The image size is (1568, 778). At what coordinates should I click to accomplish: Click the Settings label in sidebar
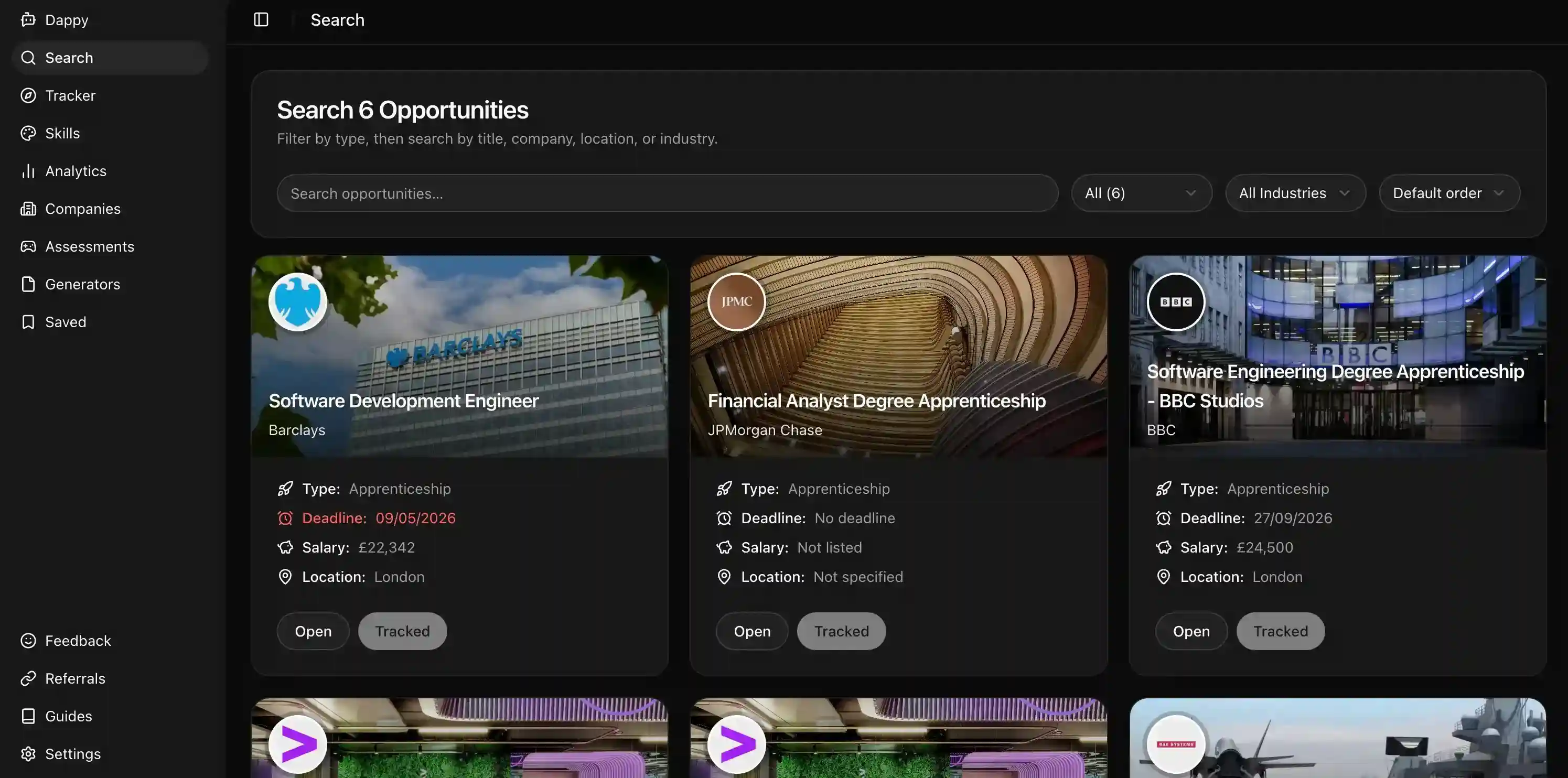73,754
